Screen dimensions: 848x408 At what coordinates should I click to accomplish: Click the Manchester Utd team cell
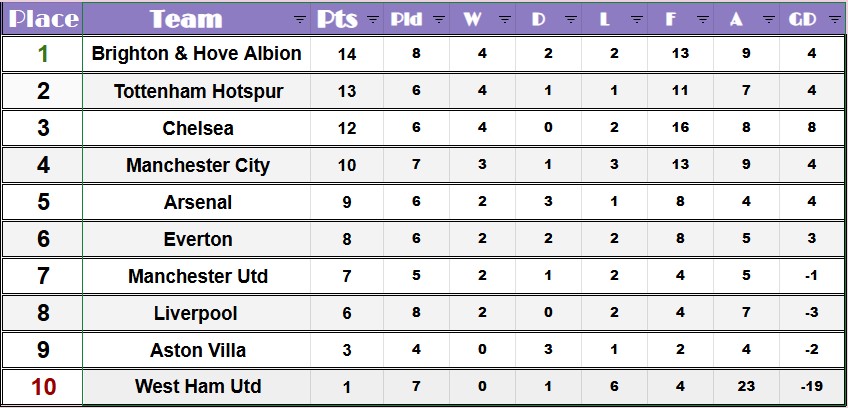(198, 276)
